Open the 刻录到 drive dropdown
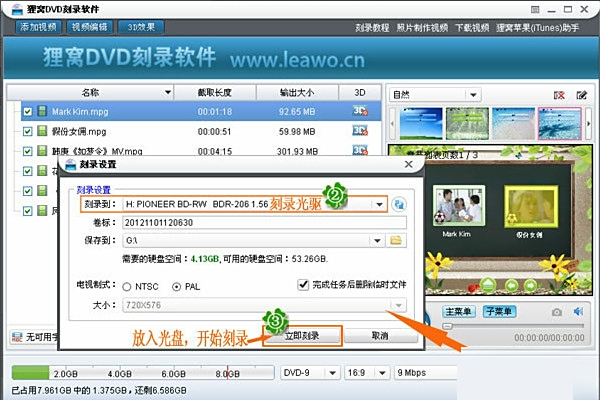Viewport: 600px width, 400px height. [379, 204]
